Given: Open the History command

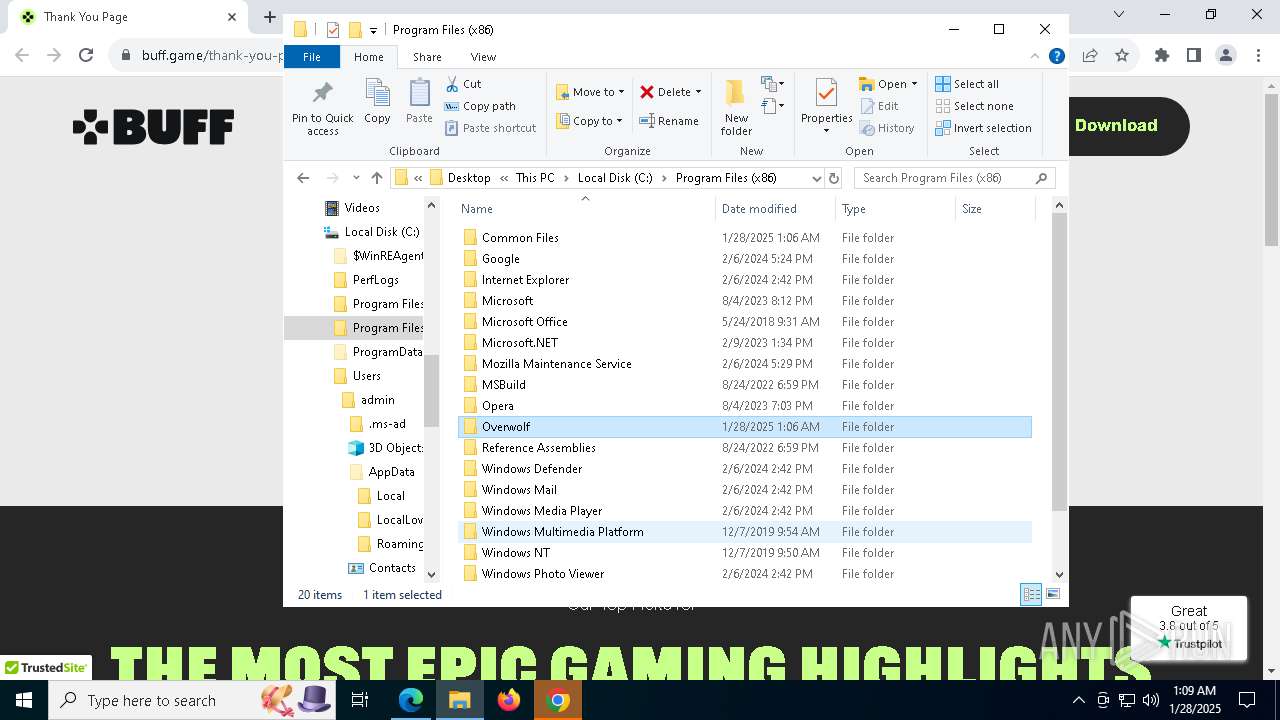Looking at the screenshot, I should point(887,128).
